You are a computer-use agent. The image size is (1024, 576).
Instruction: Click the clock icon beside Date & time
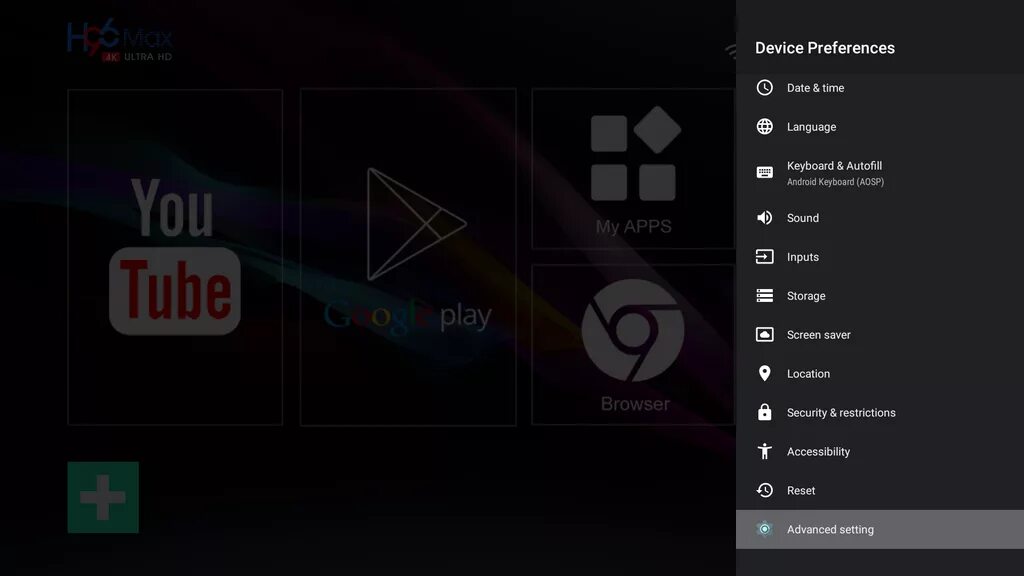pyautogui.click(x=764, y=88)
